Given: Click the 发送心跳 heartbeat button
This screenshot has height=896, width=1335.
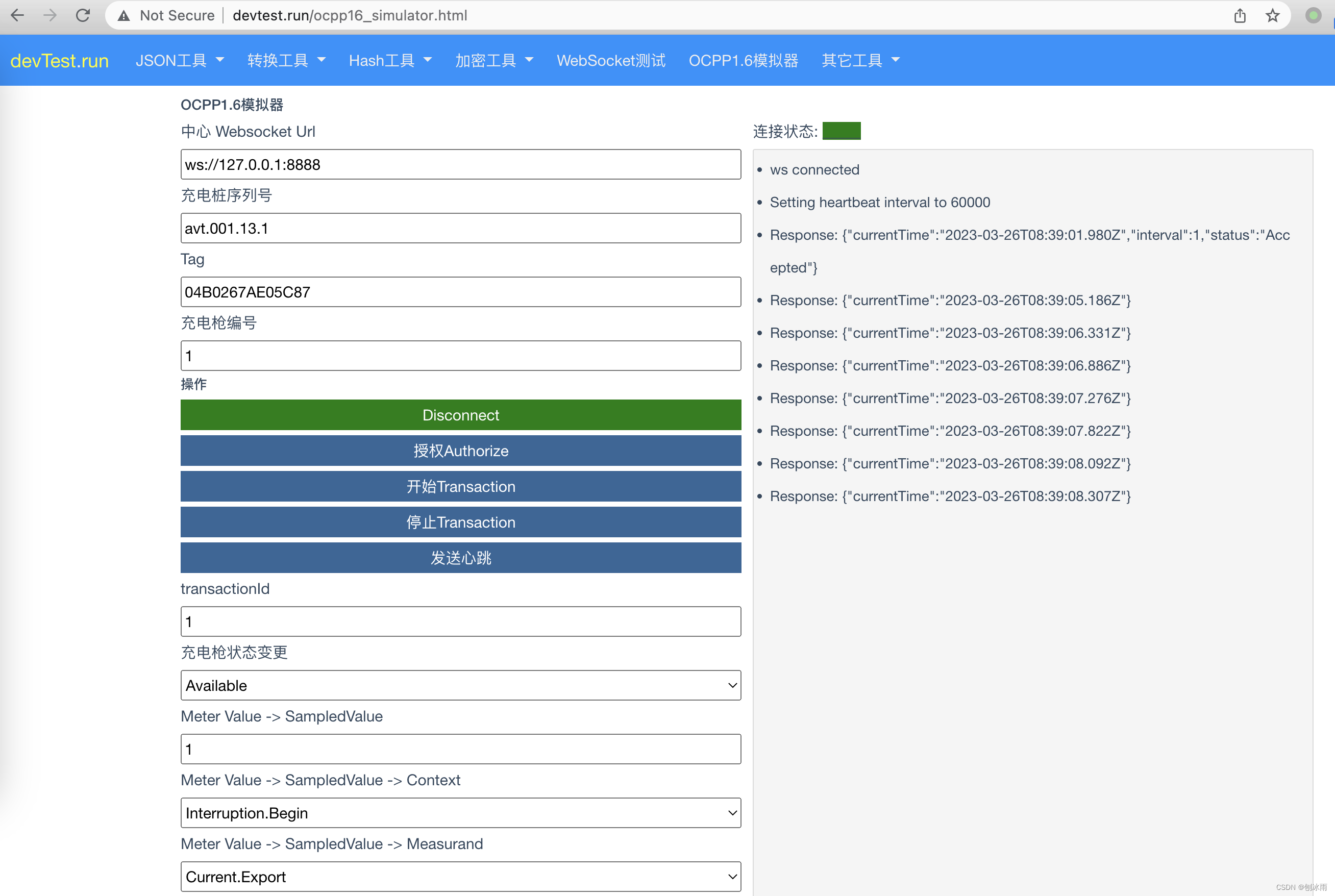Looking at the screenshot, I should tap(461, 558).
